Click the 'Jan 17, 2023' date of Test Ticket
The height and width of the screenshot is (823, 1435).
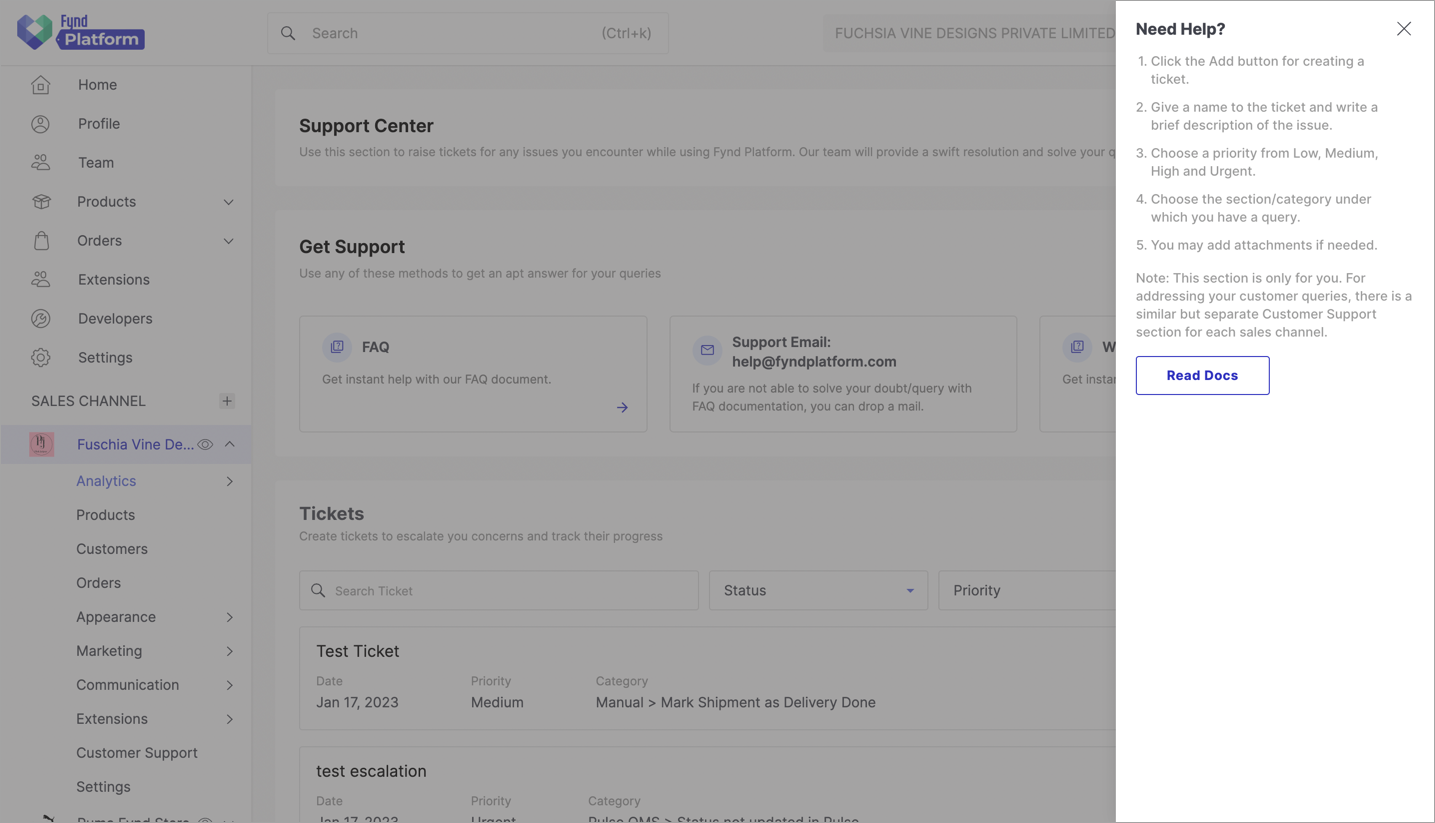pos(357,702)
